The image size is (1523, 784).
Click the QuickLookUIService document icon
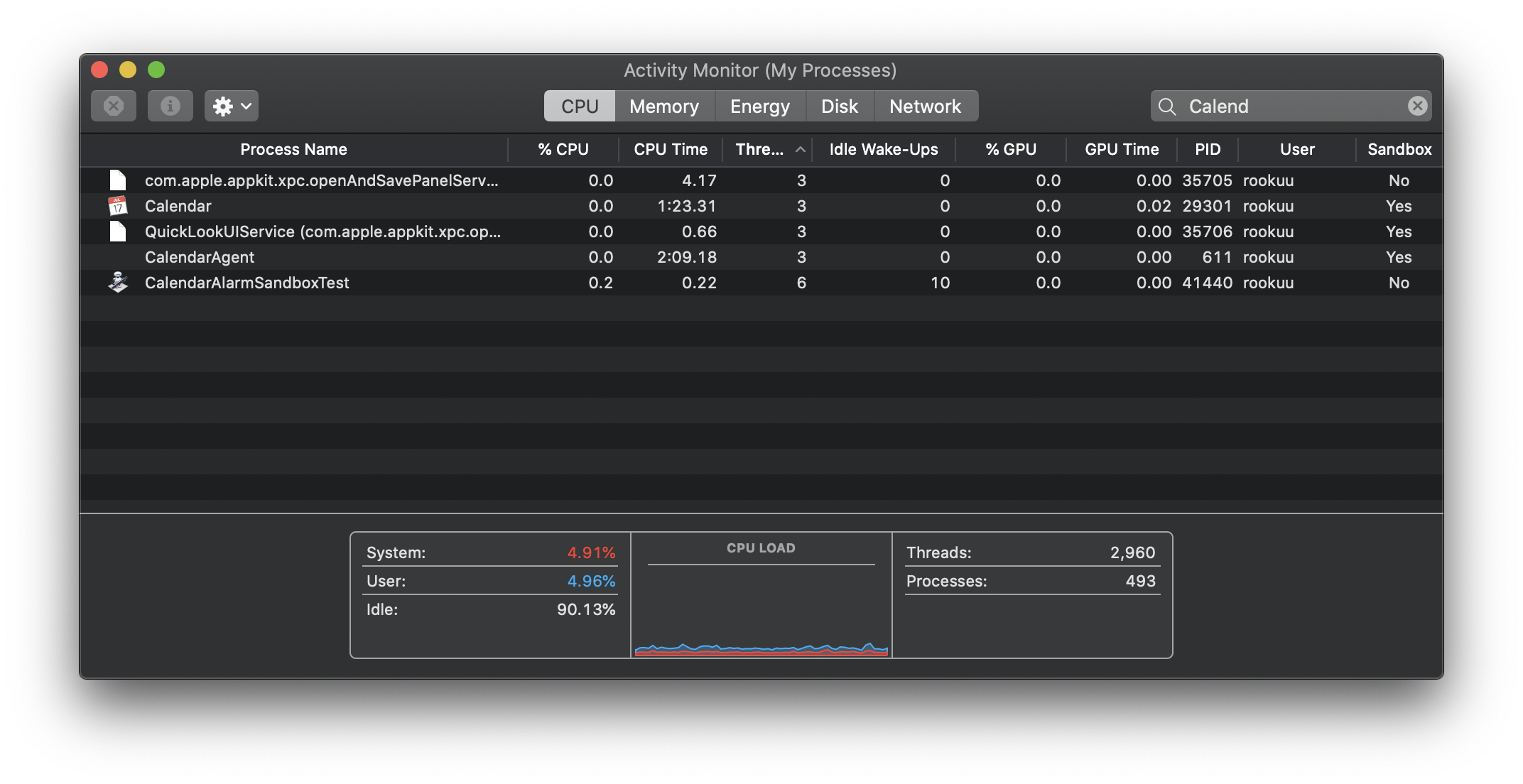coord(118,232)
